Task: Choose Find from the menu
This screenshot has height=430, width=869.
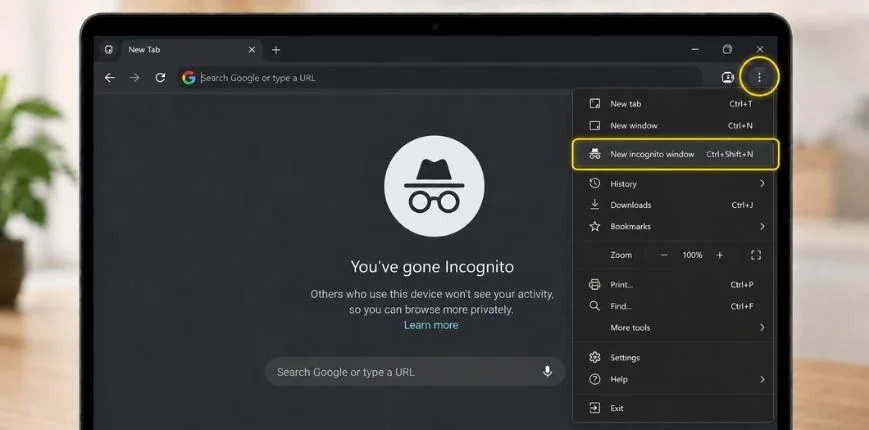Action: pos(673,306)
